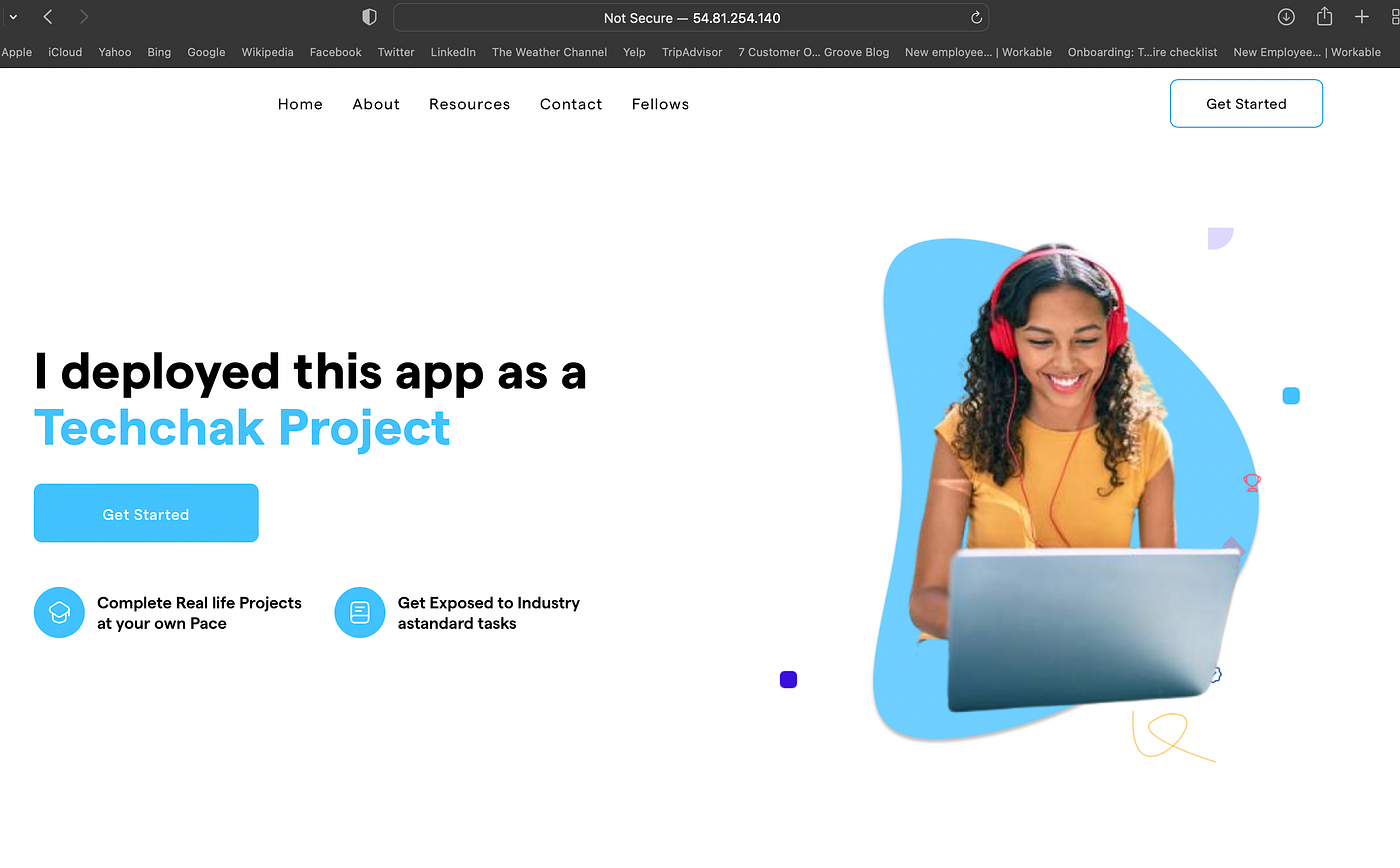
Task: Open the iCloud bookmark
Action: click(65, 52)
